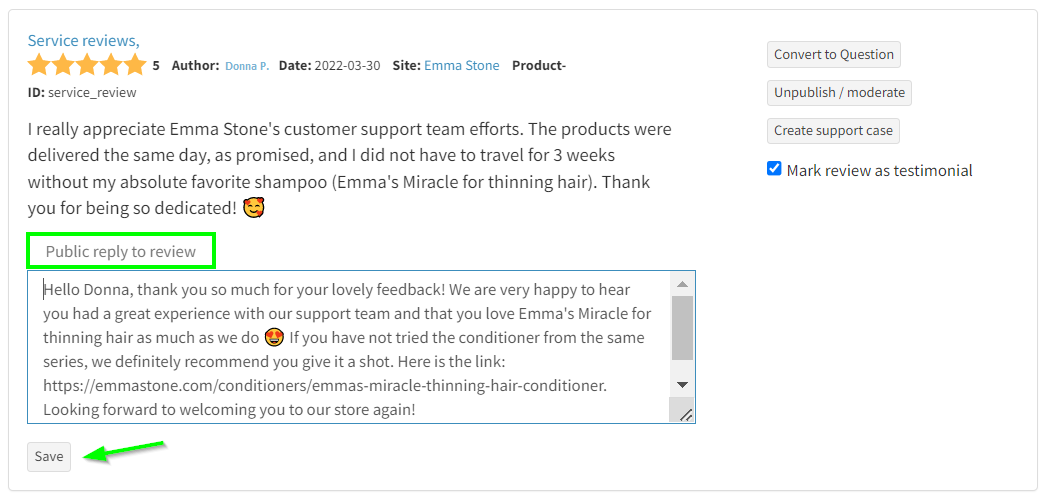Click the heart-eyes emoji in the reply text

pyautogui.click(x=274, y=338)
